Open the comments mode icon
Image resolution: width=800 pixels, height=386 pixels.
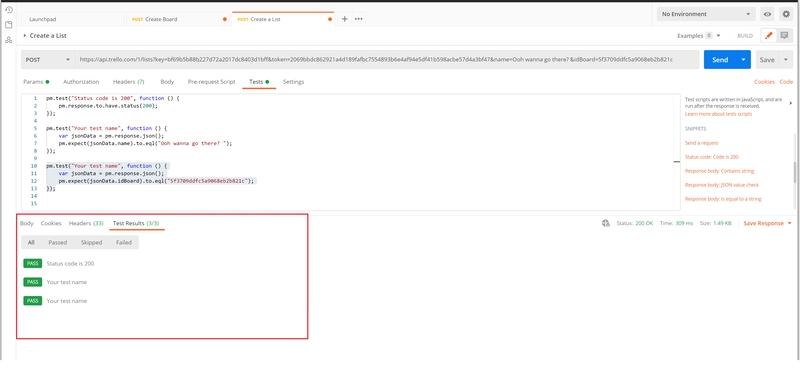(x=785, y=36)
